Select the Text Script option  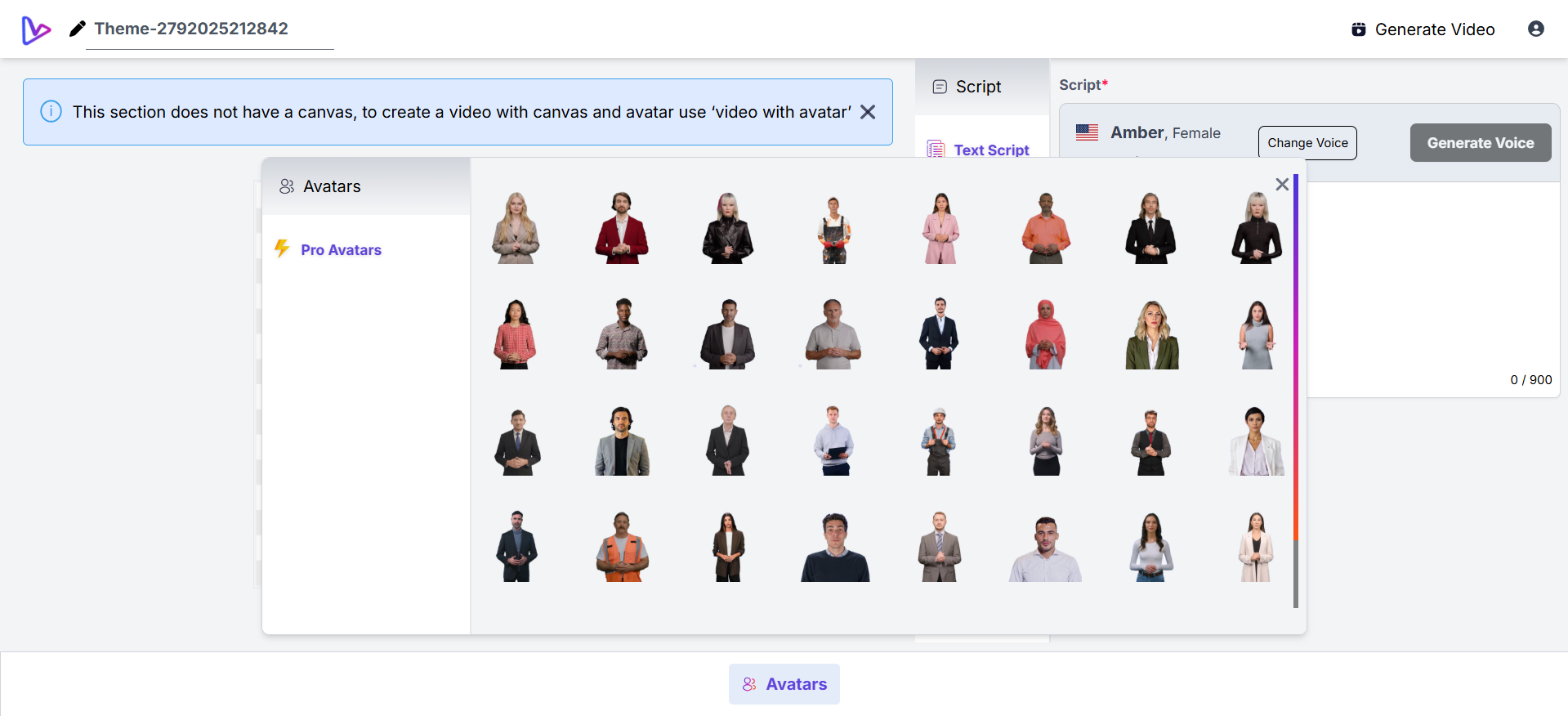[991, 150]
